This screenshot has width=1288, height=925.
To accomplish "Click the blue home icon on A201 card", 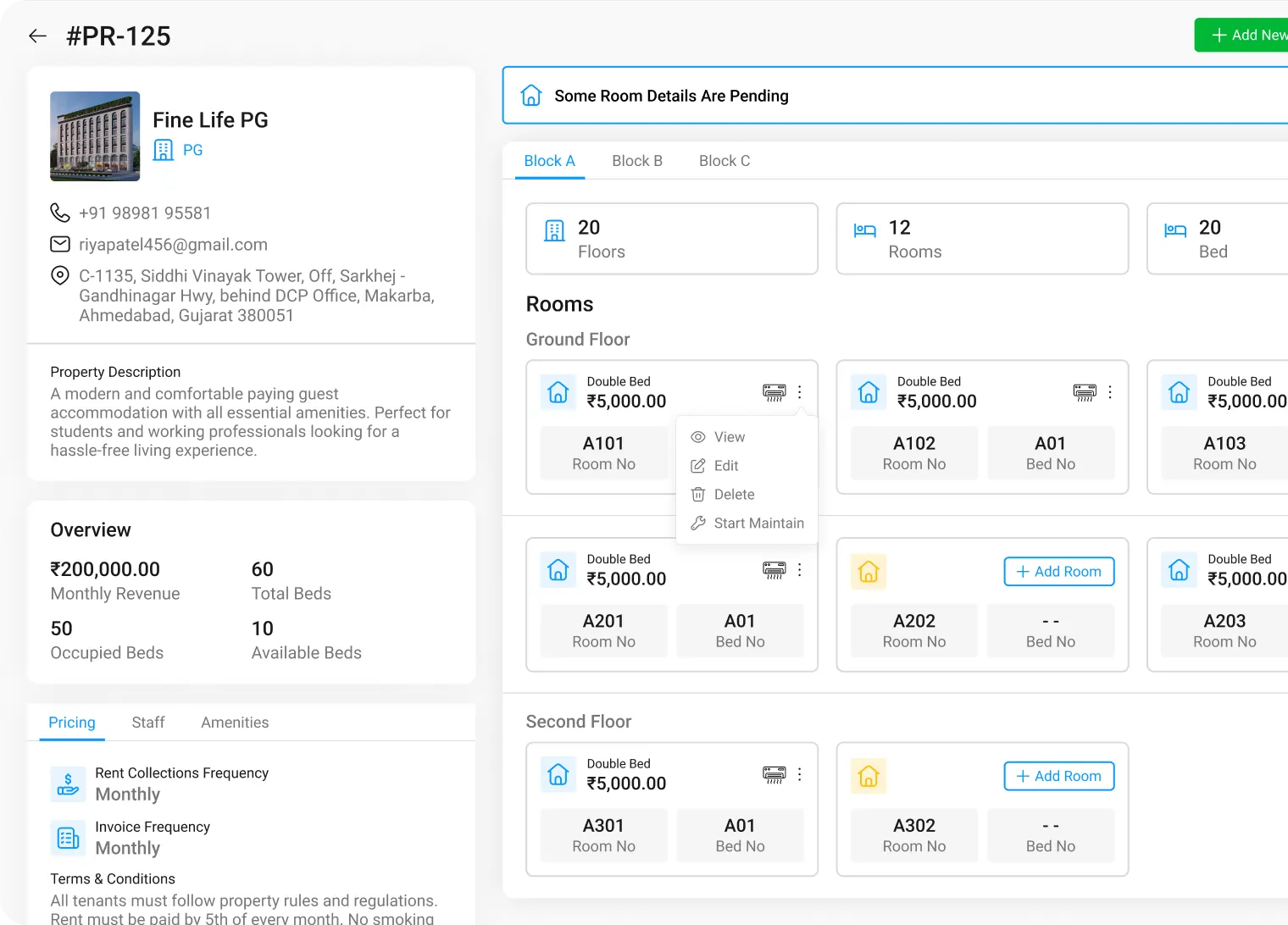I will pos(558,571).
